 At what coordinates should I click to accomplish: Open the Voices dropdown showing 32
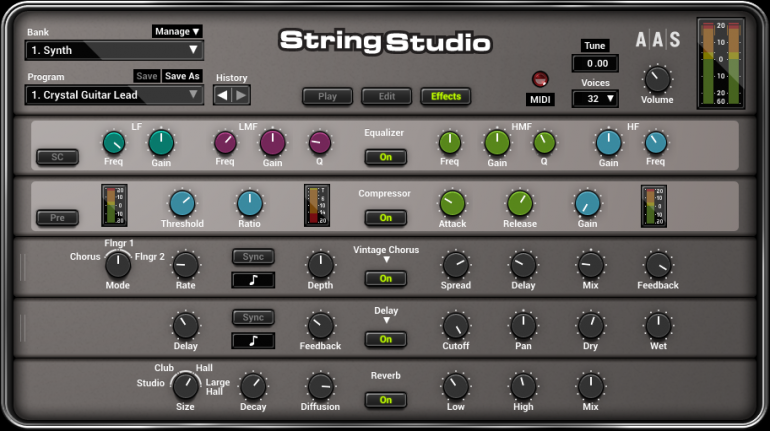click(x=595, y=99)
